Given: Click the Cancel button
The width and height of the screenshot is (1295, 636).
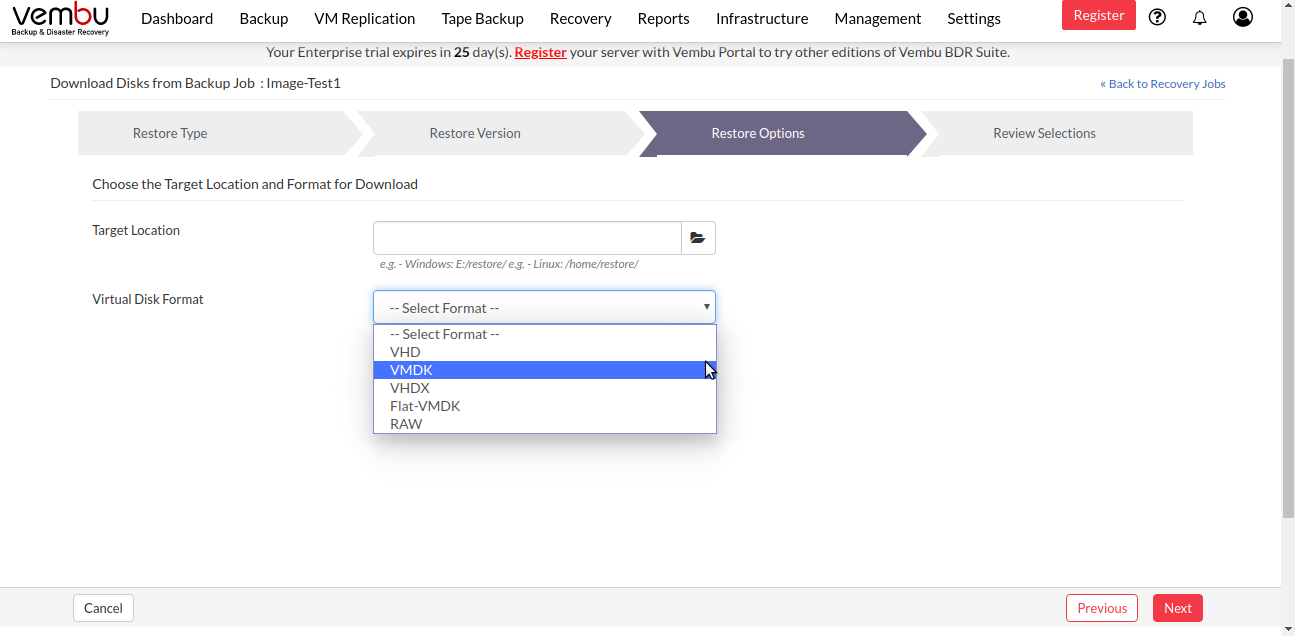Looking at the screenshot, I should (x=103, y=608).
